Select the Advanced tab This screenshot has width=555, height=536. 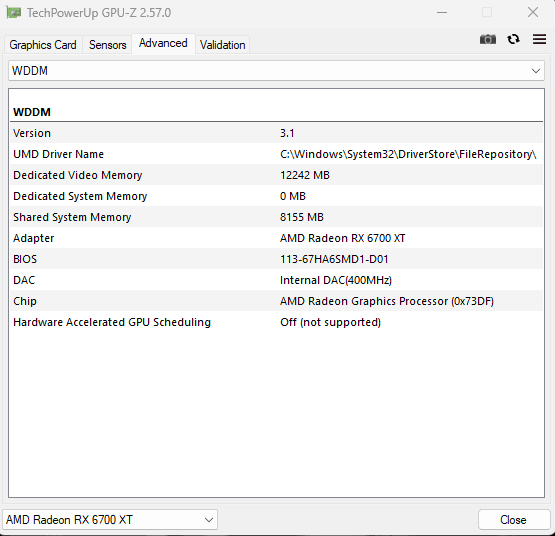pos(163,43)
